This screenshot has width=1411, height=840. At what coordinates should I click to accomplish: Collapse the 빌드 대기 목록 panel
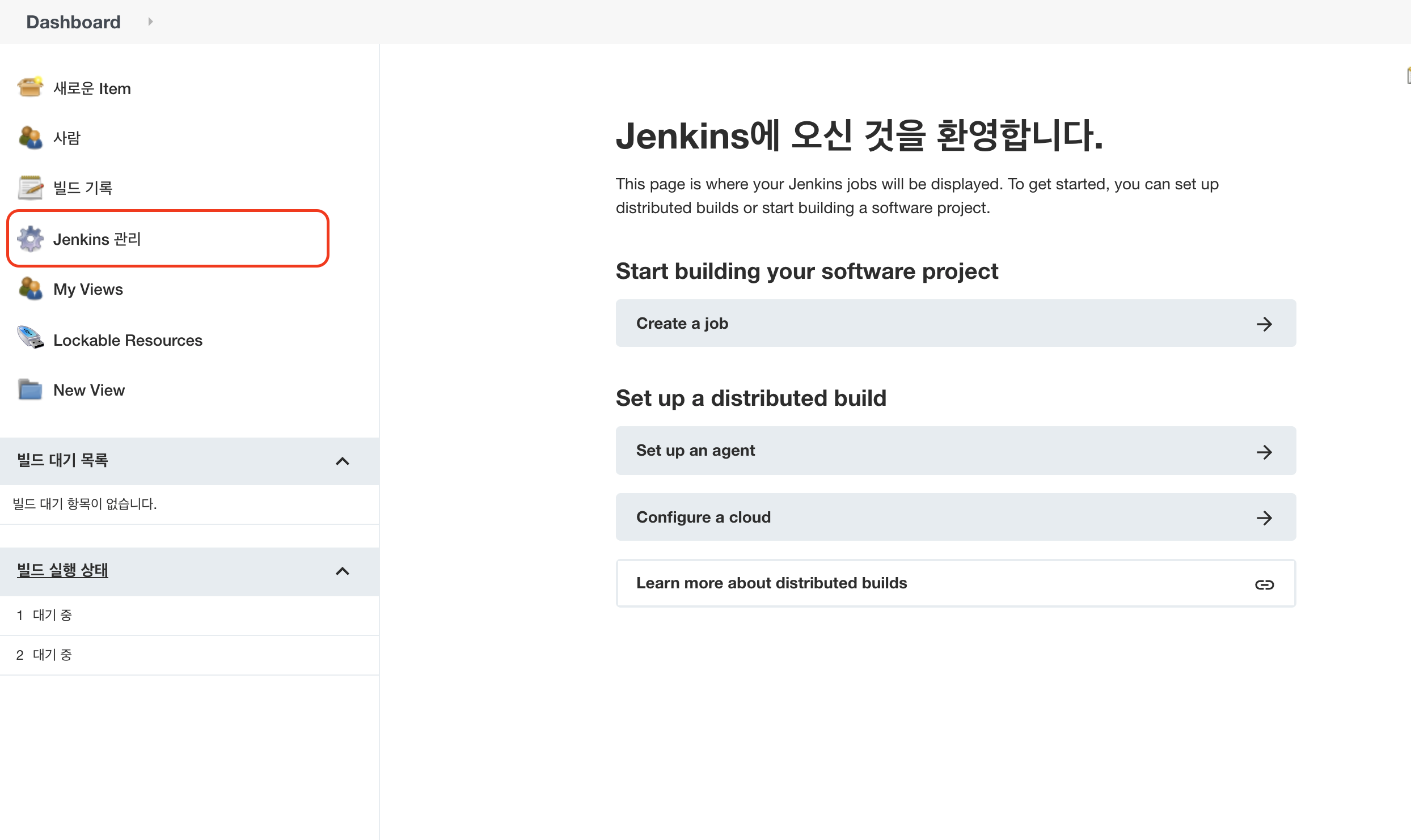(x=342, y=461)
